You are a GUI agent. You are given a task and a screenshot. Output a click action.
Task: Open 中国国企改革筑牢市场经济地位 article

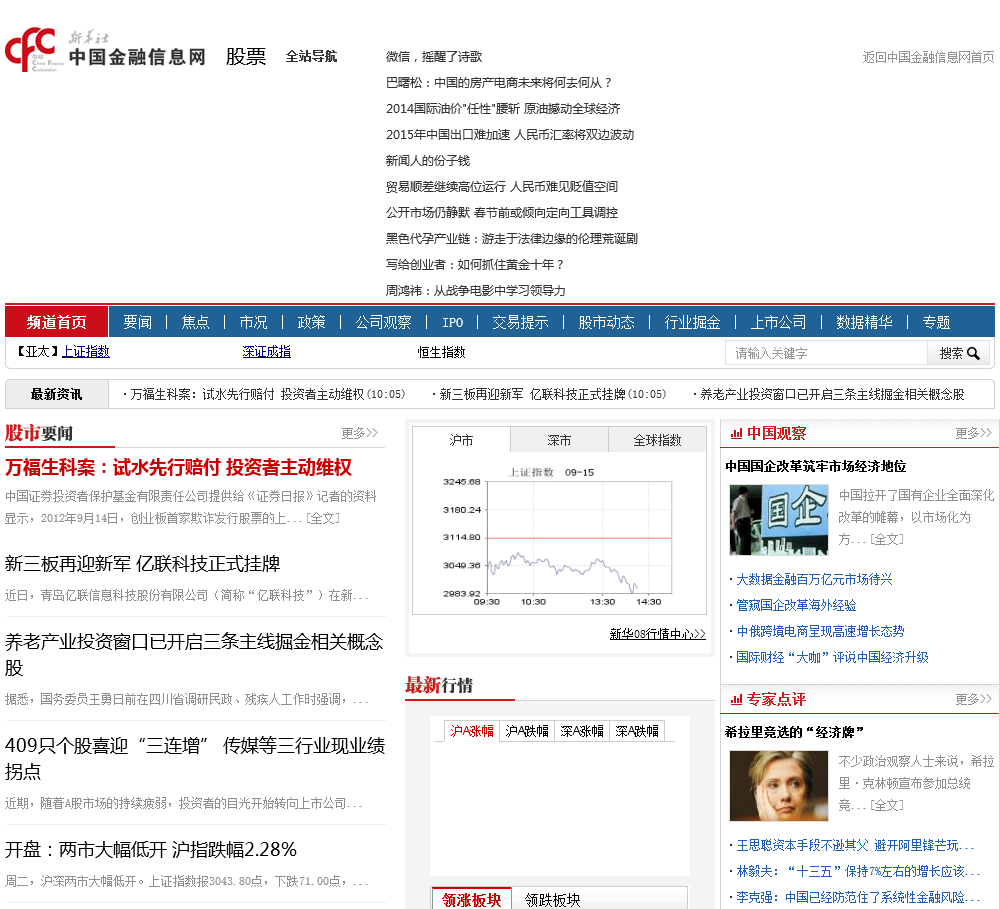click(816, 466)
